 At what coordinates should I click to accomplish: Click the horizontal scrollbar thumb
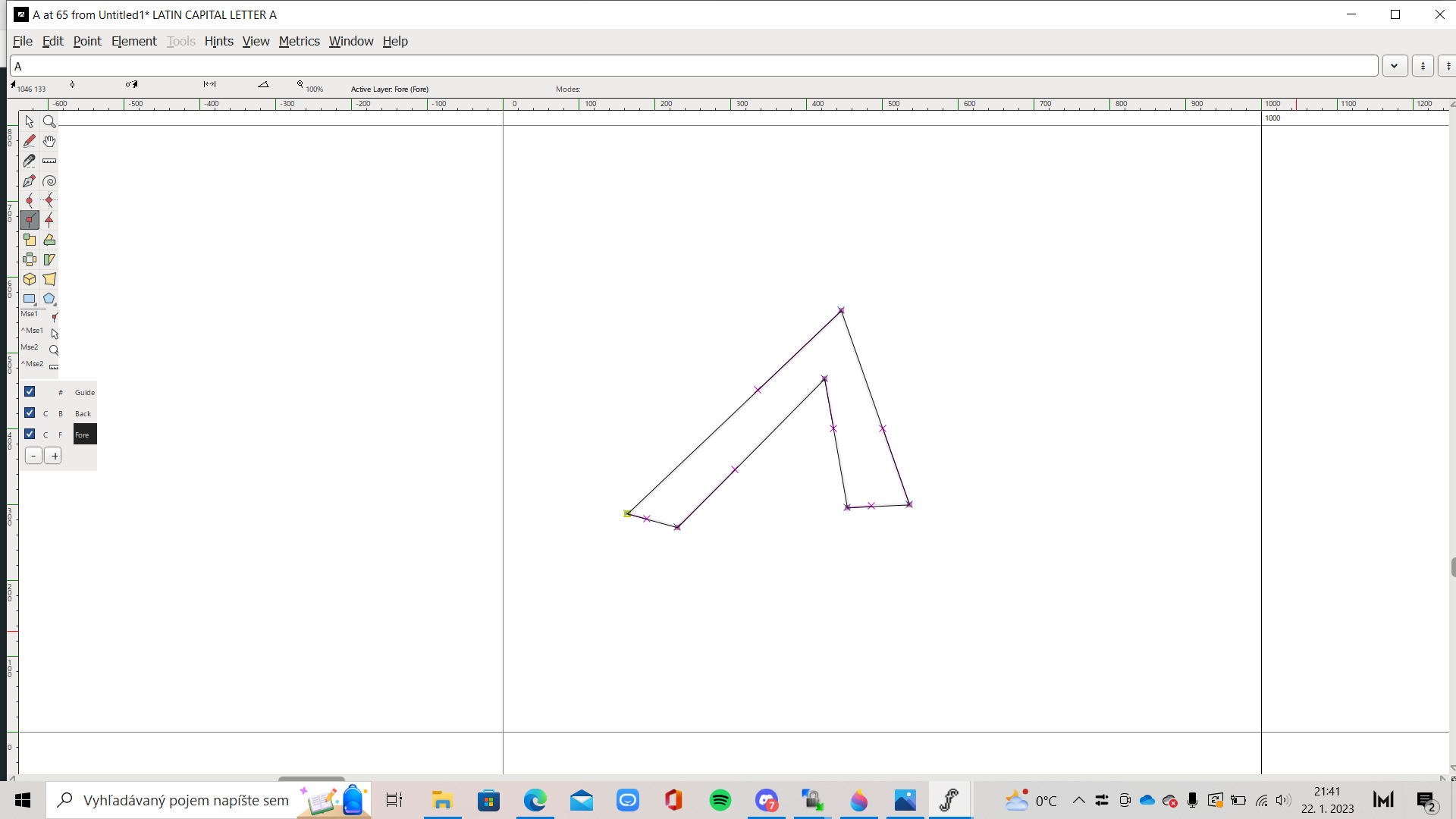311,778
